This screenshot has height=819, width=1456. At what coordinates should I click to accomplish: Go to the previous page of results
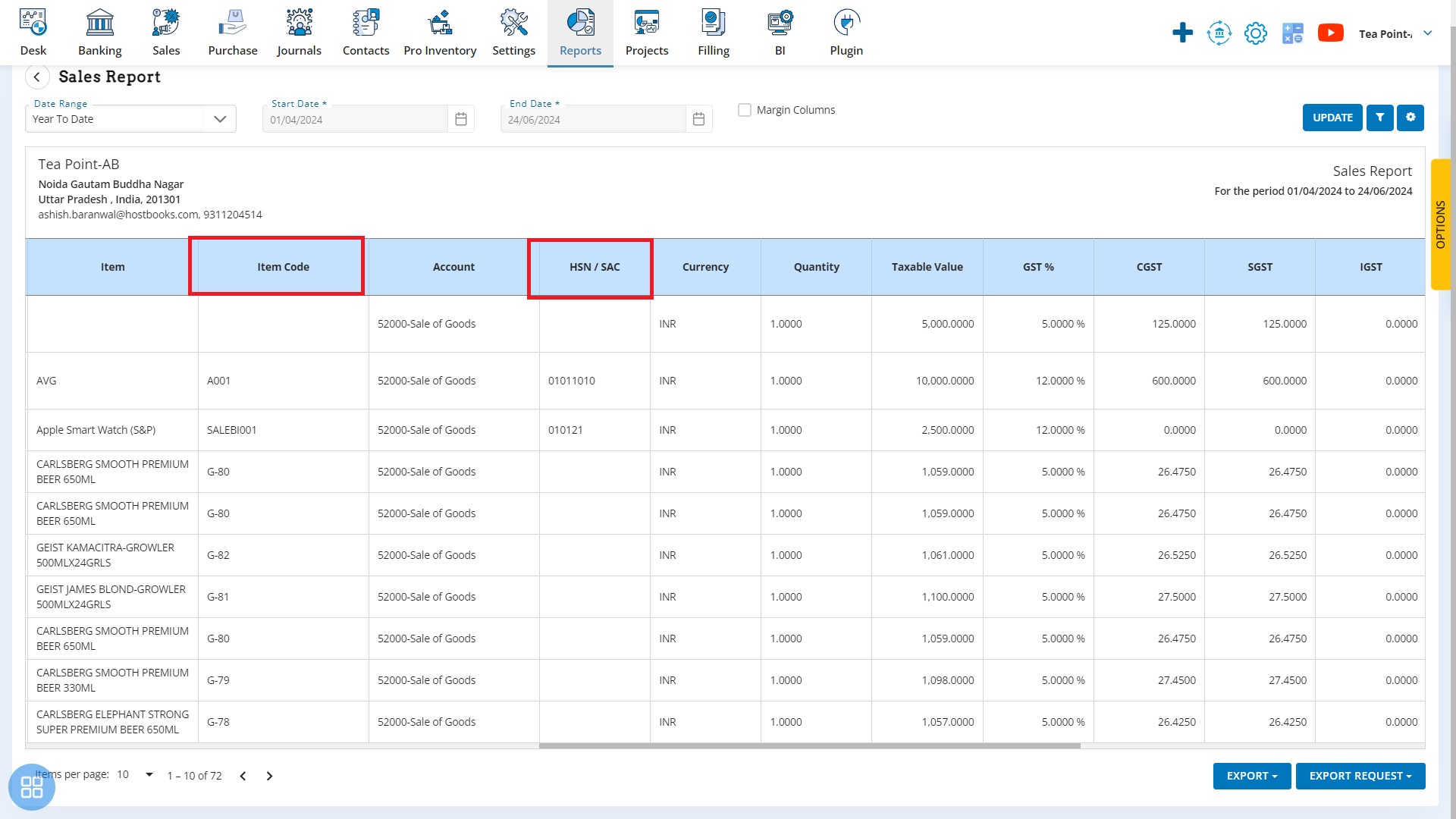tap(243, 776)
